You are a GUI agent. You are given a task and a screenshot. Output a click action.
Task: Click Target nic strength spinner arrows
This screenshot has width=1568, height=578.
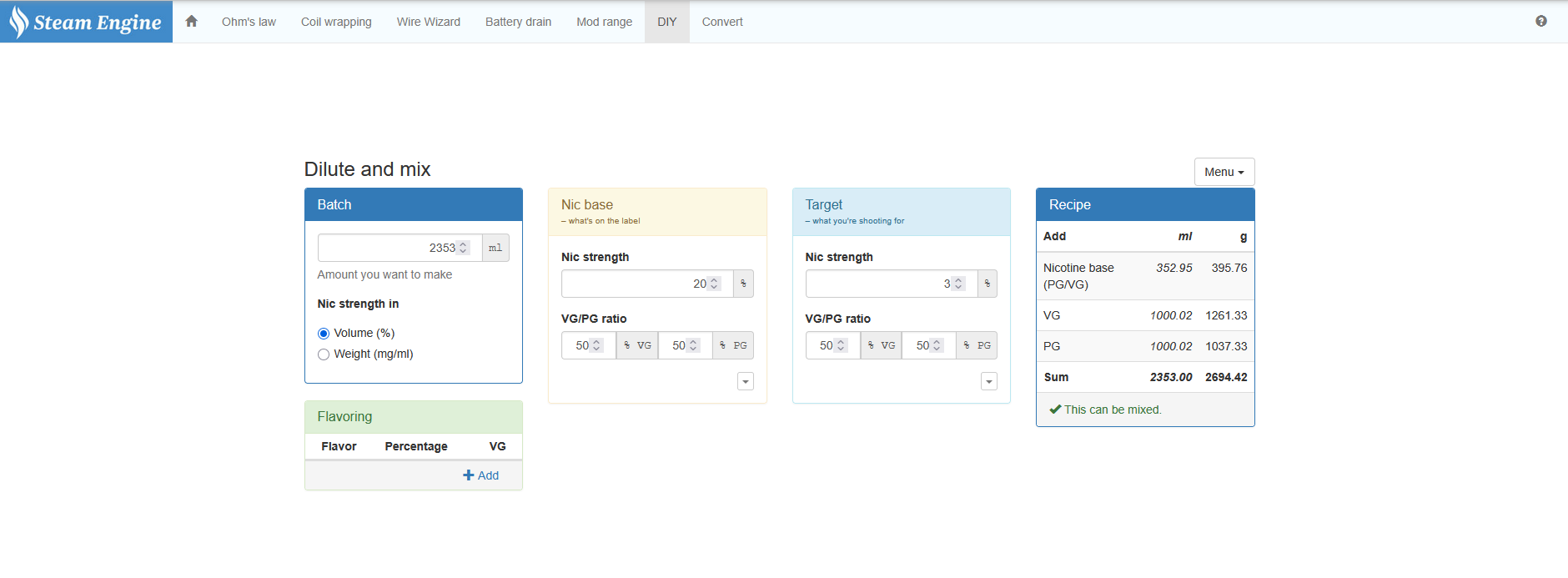coord(958,284)
